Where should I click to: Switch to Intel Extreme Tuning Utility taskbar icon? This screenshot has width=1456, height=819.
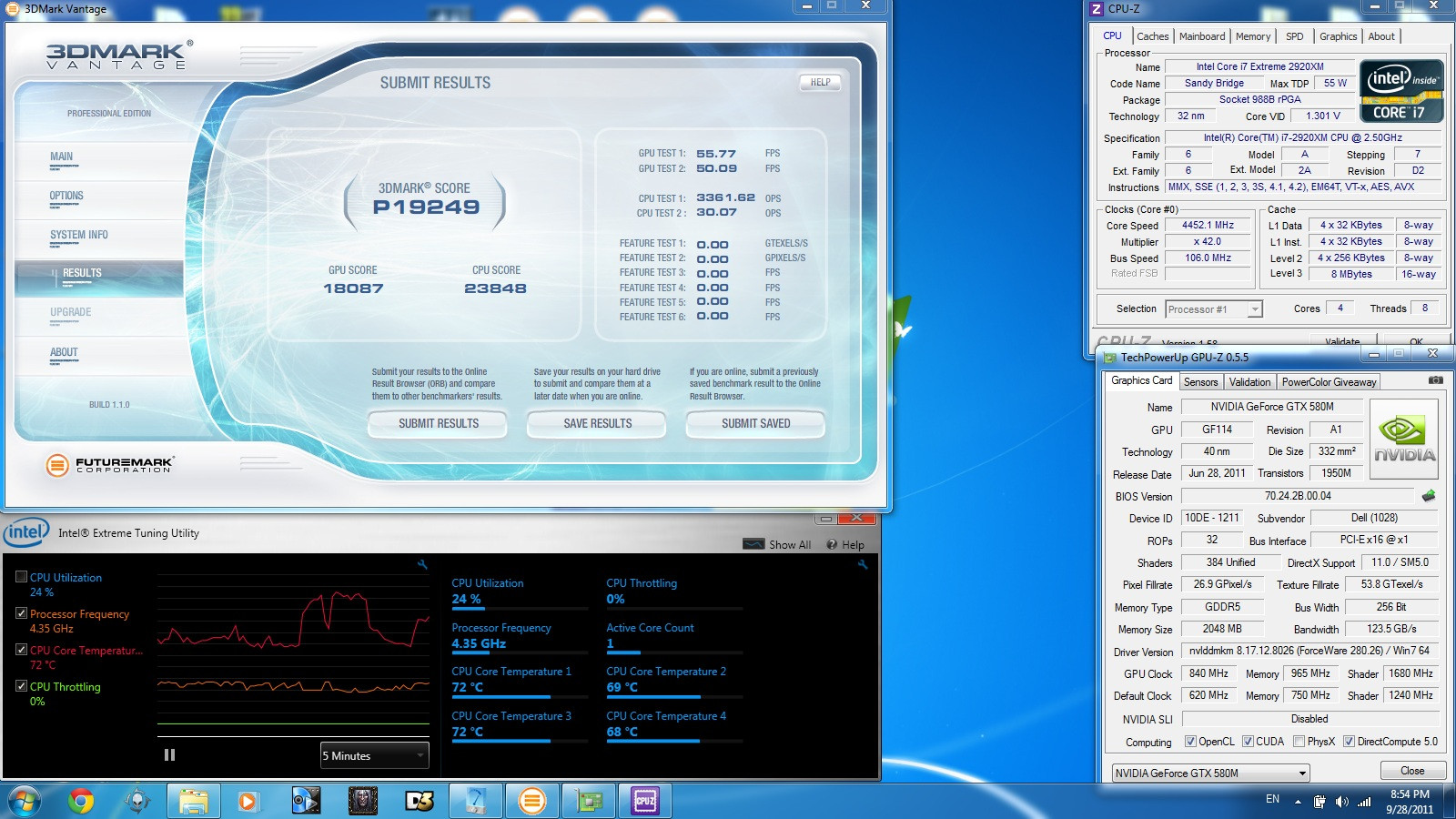click(476, 801)
